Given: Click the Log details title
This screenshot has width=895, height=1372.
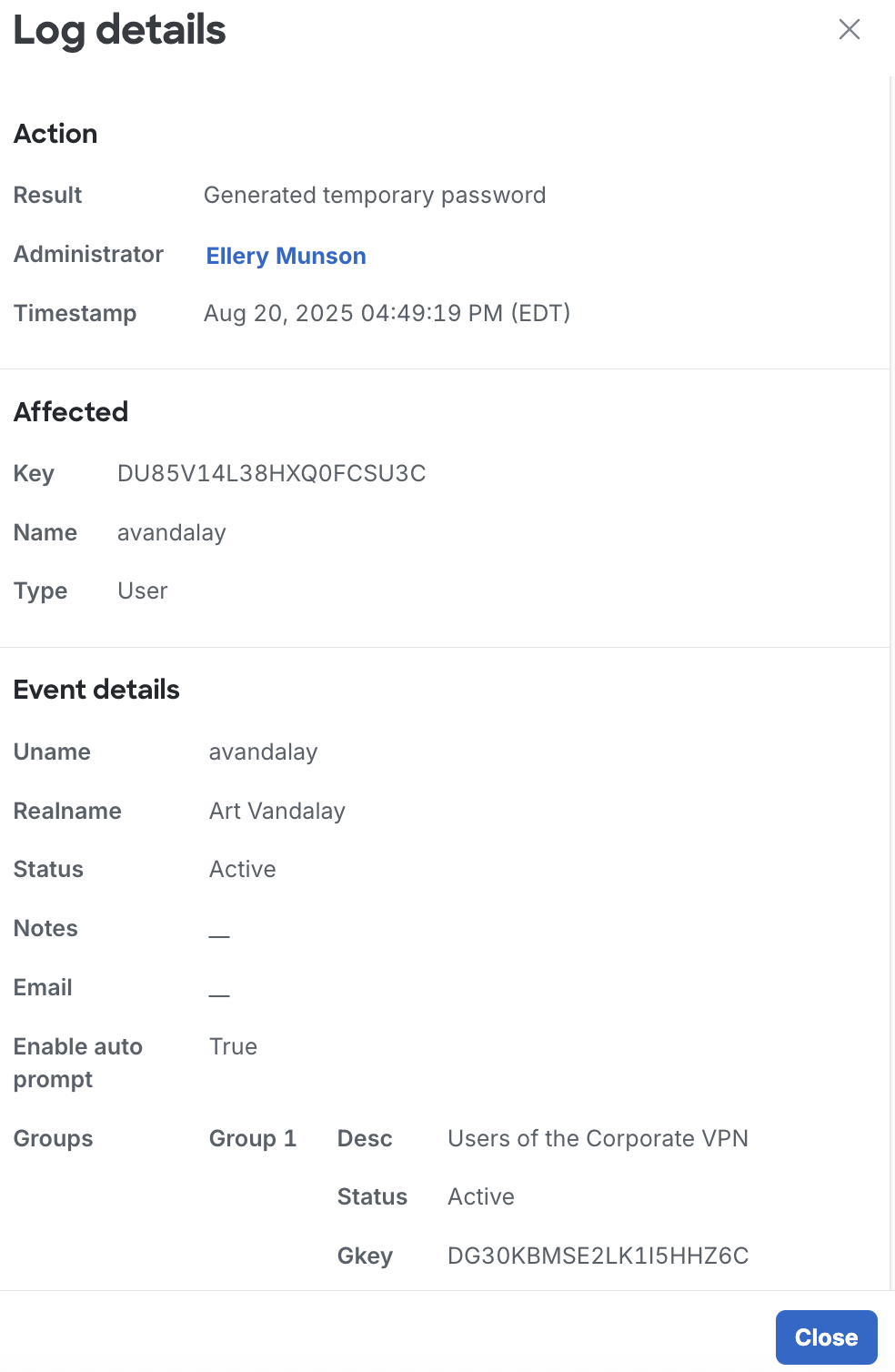Looking at the screenshot, I should coord(118,30).
